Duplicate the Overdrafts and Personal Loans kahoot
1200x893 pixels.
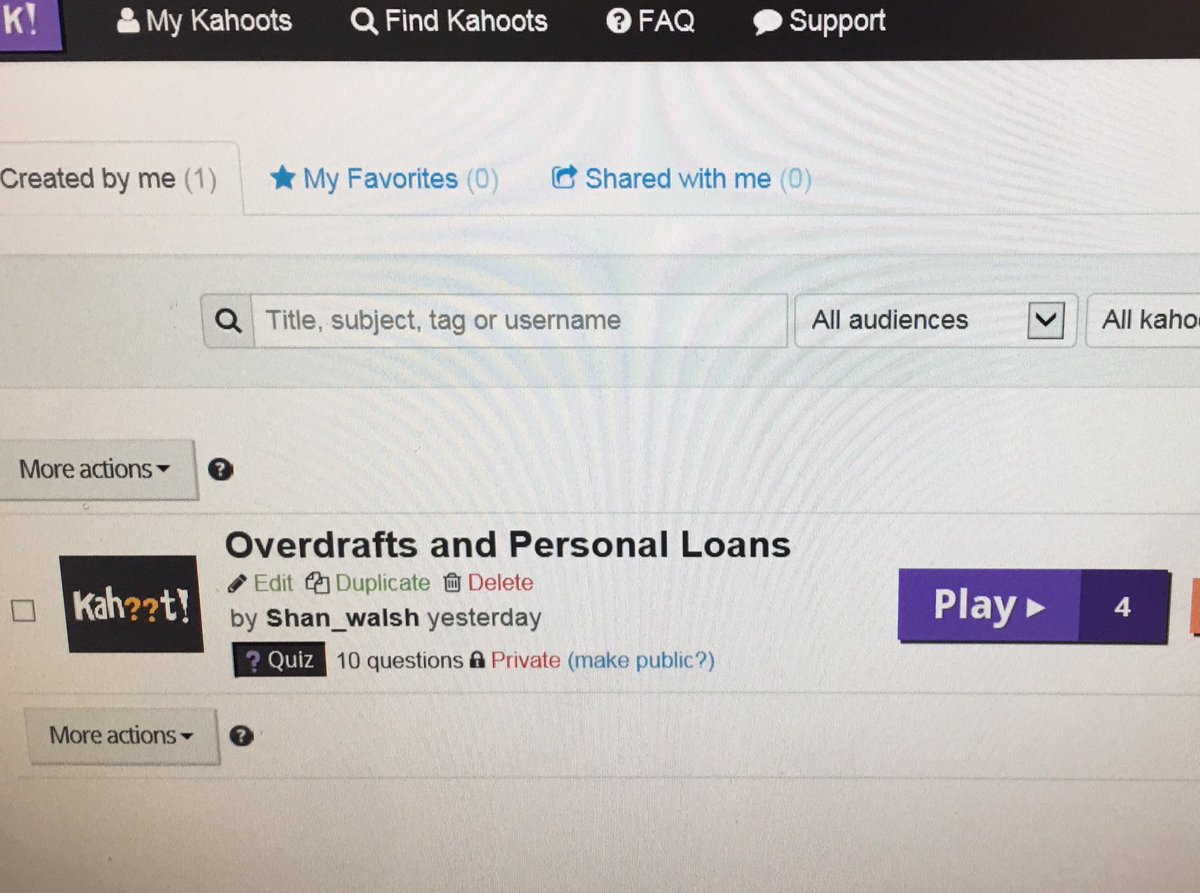(368, 583)
